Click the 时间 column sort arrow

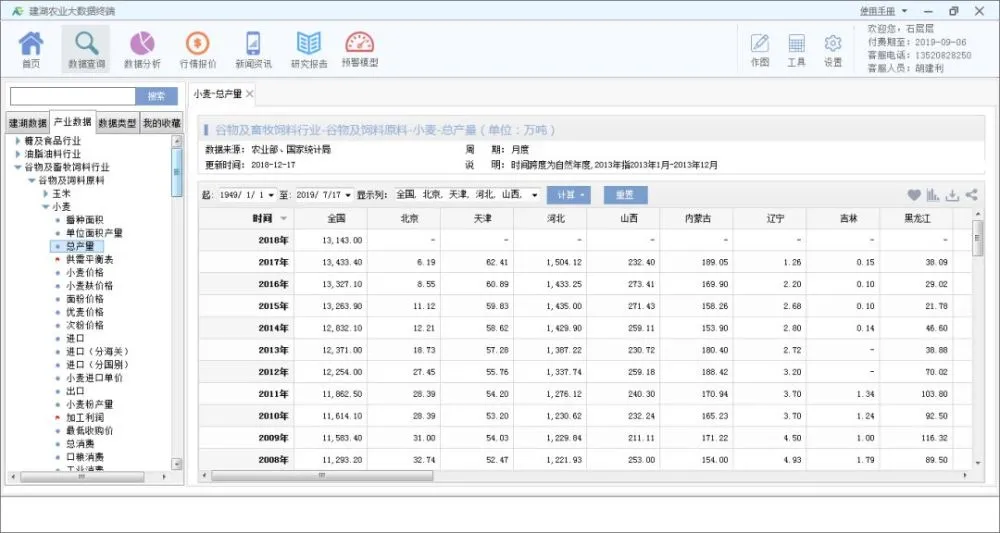coord(283,219)
